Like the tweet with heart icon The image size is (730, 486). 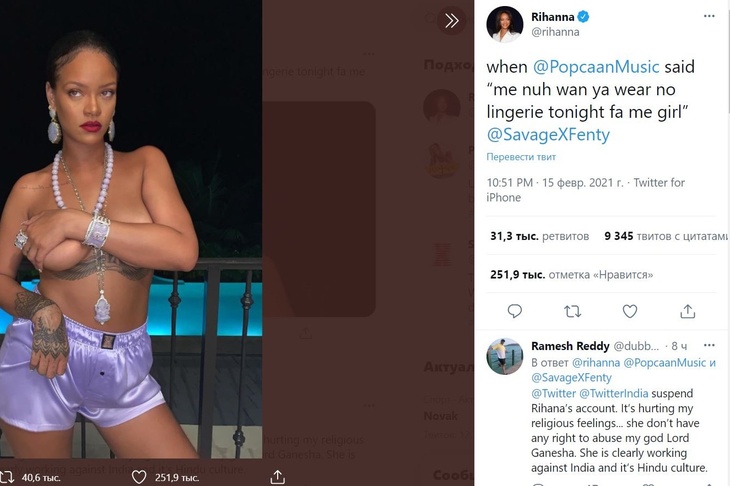pos(630,311)
